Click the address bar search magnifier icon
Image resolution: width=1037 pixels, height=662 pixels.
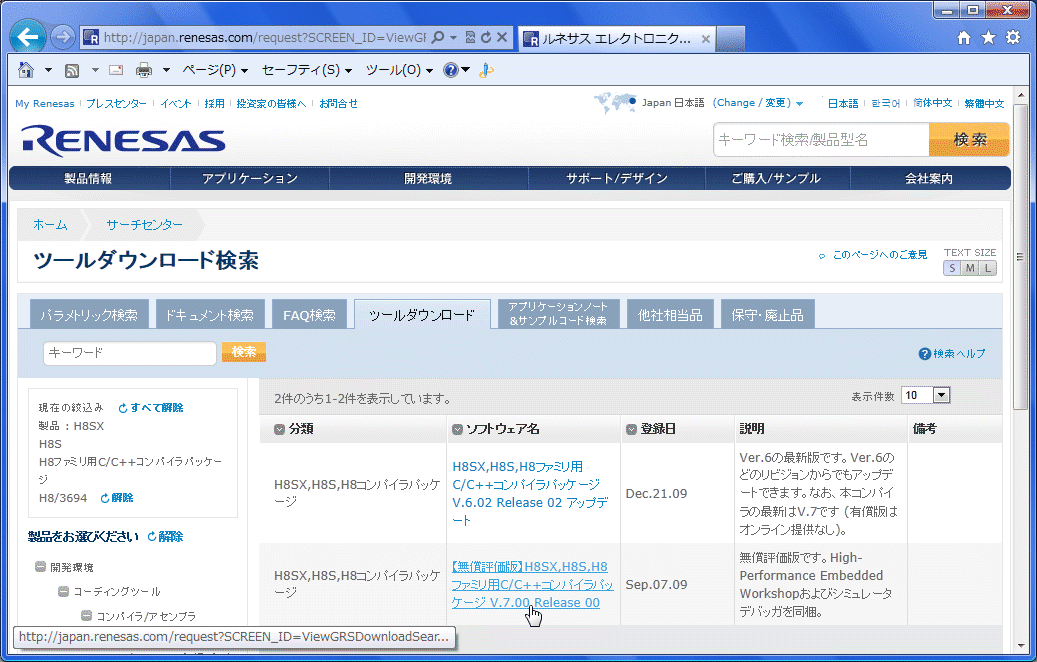coord(438,38)
